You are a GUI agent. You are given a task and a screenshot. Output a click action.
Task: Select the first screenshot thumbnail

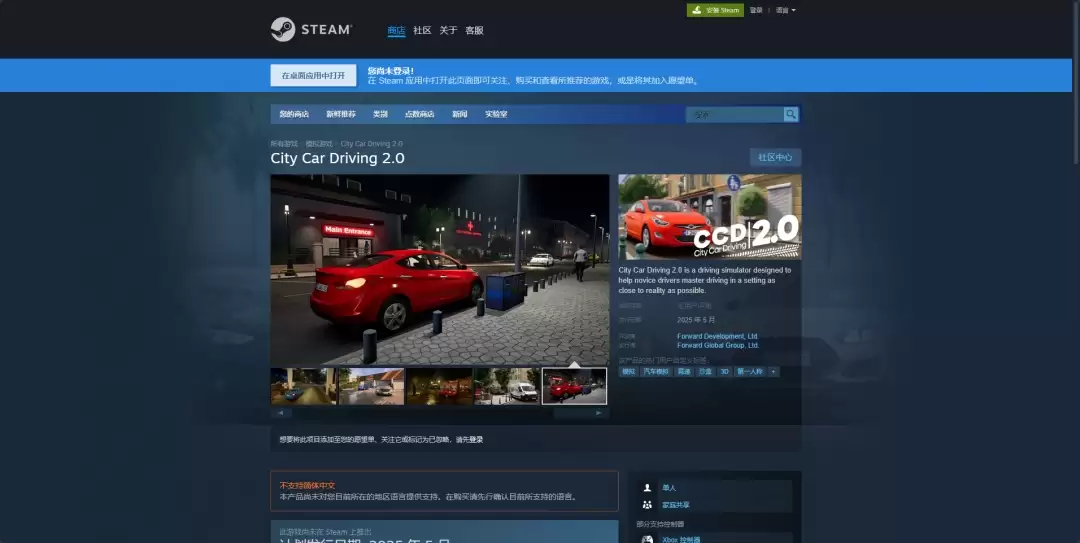pos(304,386)
